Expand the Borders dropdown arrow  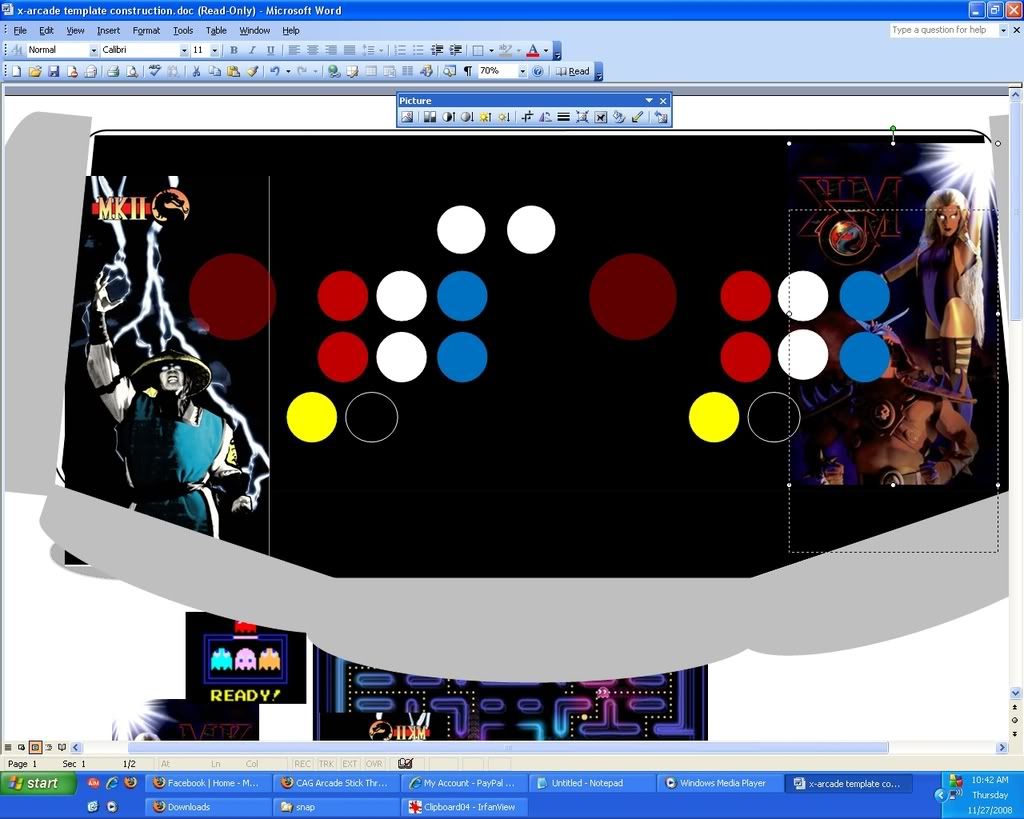[x=490, y=50]
